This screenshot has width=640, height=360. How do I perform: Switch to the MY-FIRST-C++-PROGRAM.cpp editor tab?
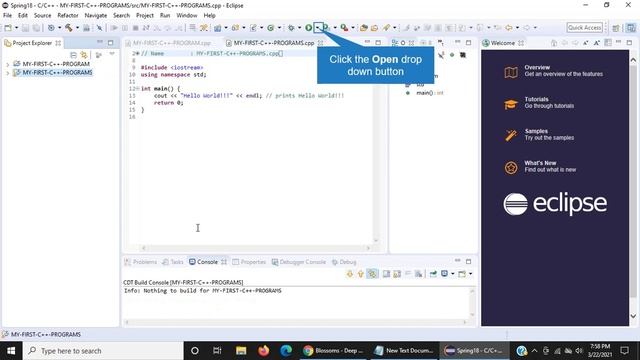[171, 43]
